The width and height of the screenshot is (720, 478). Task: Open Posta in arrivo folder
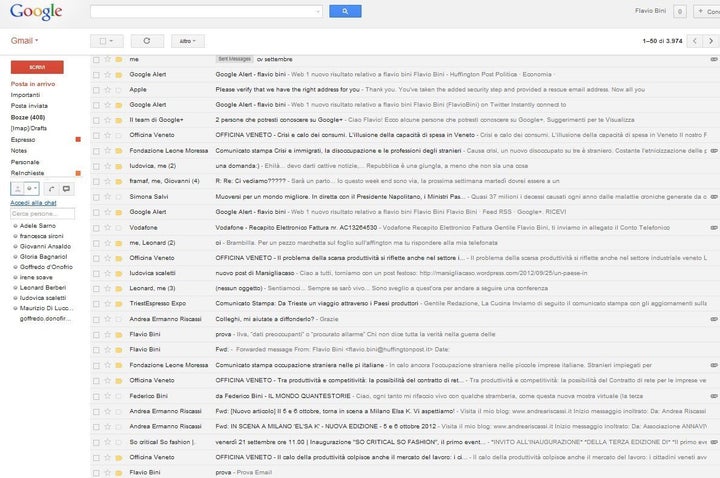(x=33, y=84)
